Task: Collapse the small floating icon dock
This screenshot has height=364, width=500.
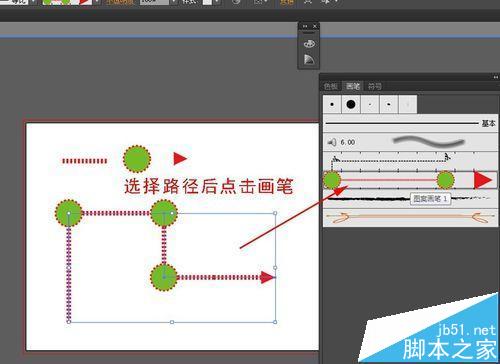Action: coord(305,26)
